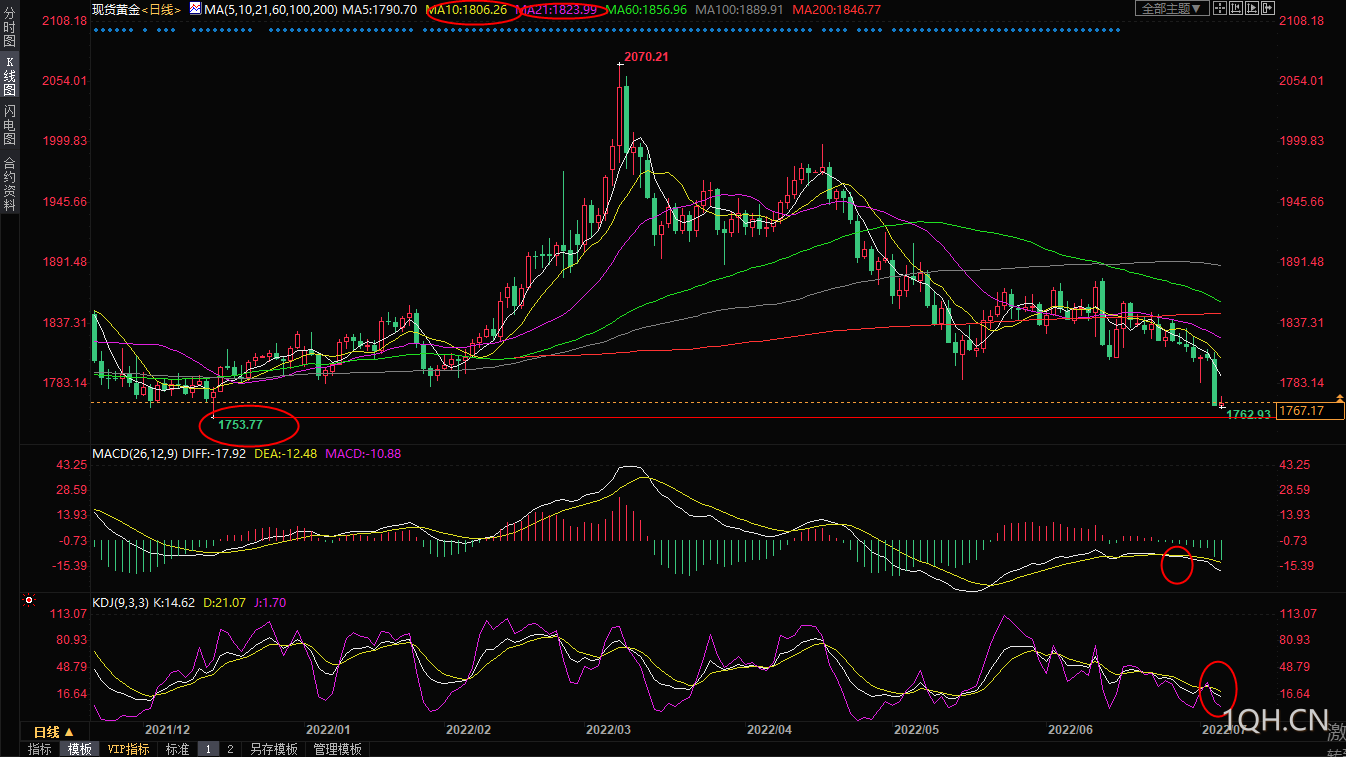Click the 2022/06 date axis label

[1070, 730]
